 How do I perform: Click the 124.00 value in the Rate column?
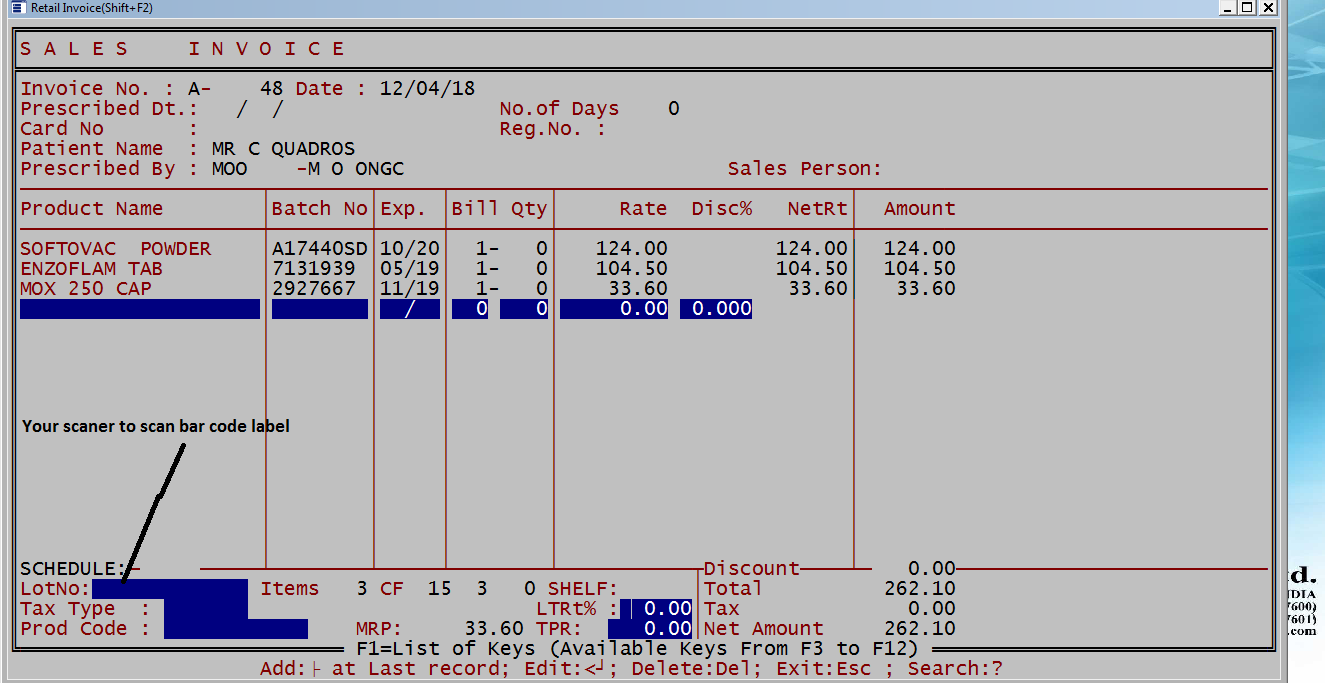(632, 249)
